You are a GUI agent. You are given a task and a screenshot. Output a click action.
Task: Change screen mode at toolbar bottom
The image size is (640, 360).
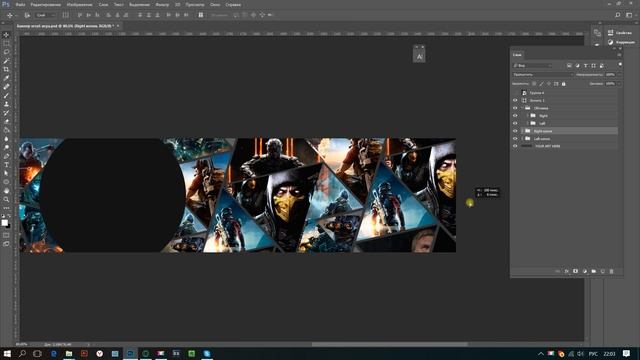(6, 244)
